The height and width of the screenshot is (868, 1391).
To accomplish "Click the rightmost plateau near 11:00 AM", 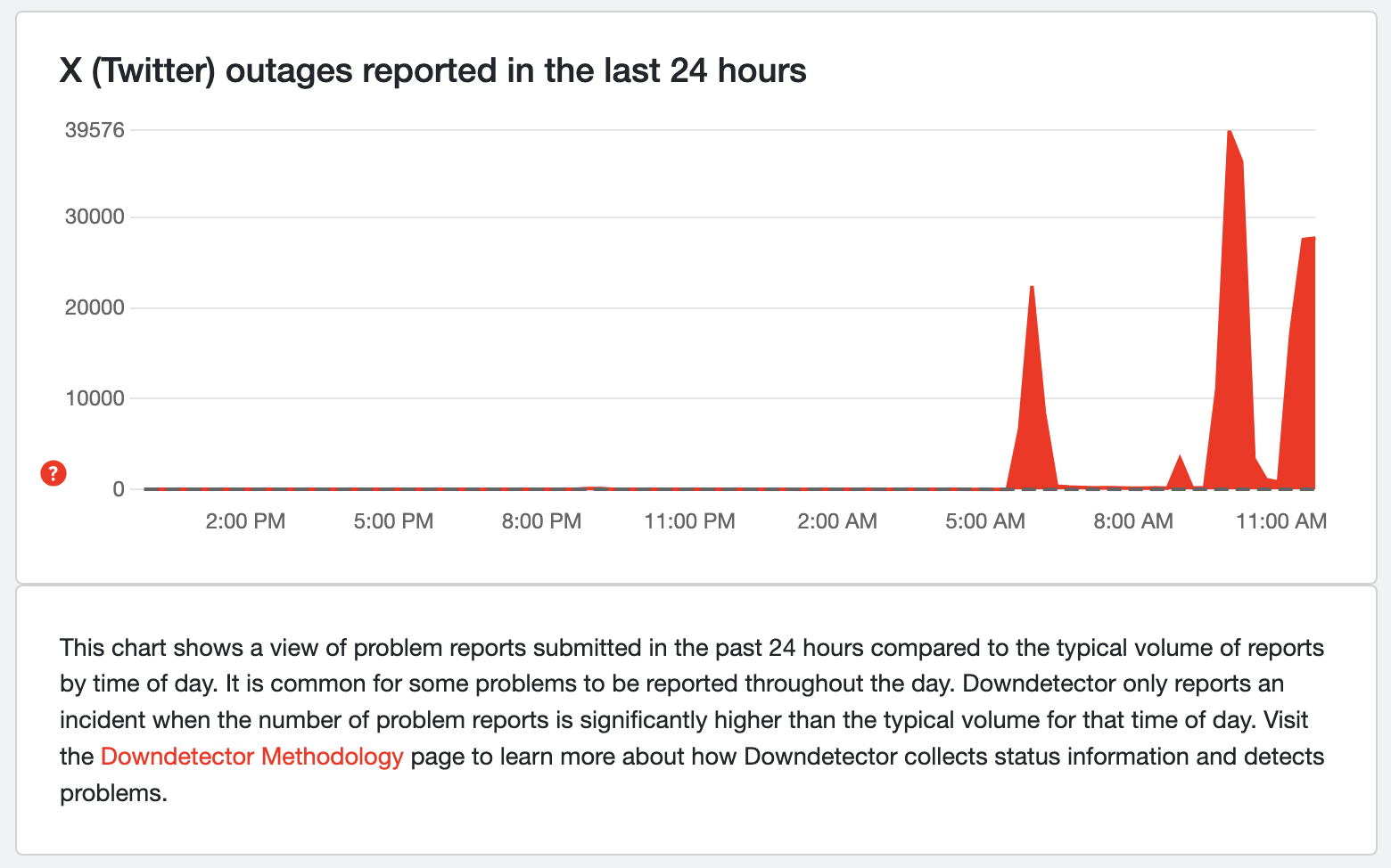I will pyautogui.click(x=1308, y=241).
